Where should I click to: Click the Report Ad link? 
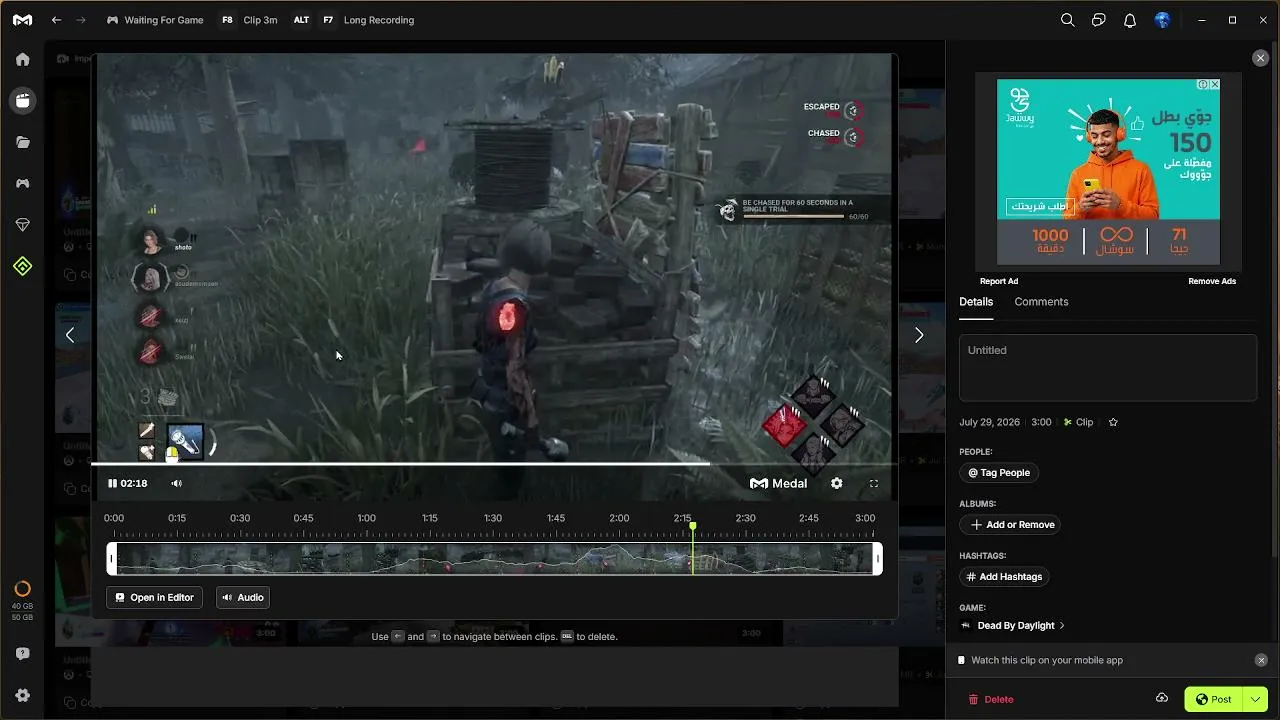point(999,281)
